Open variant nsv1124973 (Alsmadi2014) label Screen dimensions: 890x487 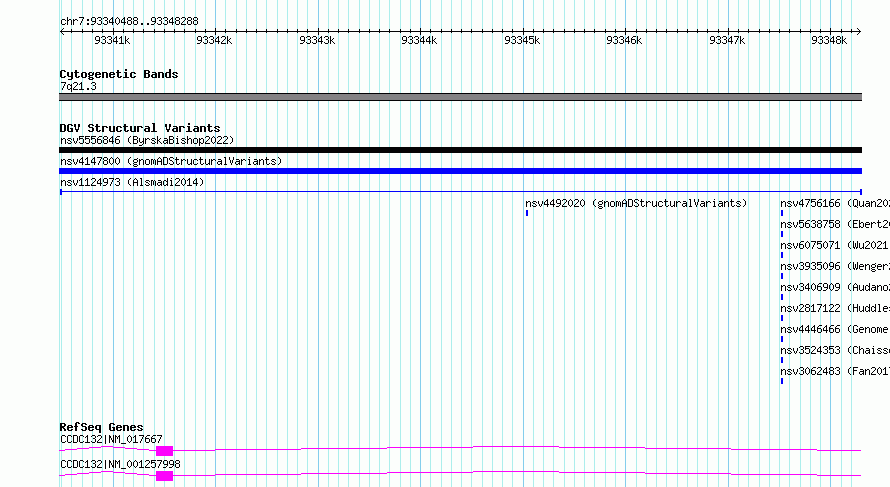click(132, 182)
